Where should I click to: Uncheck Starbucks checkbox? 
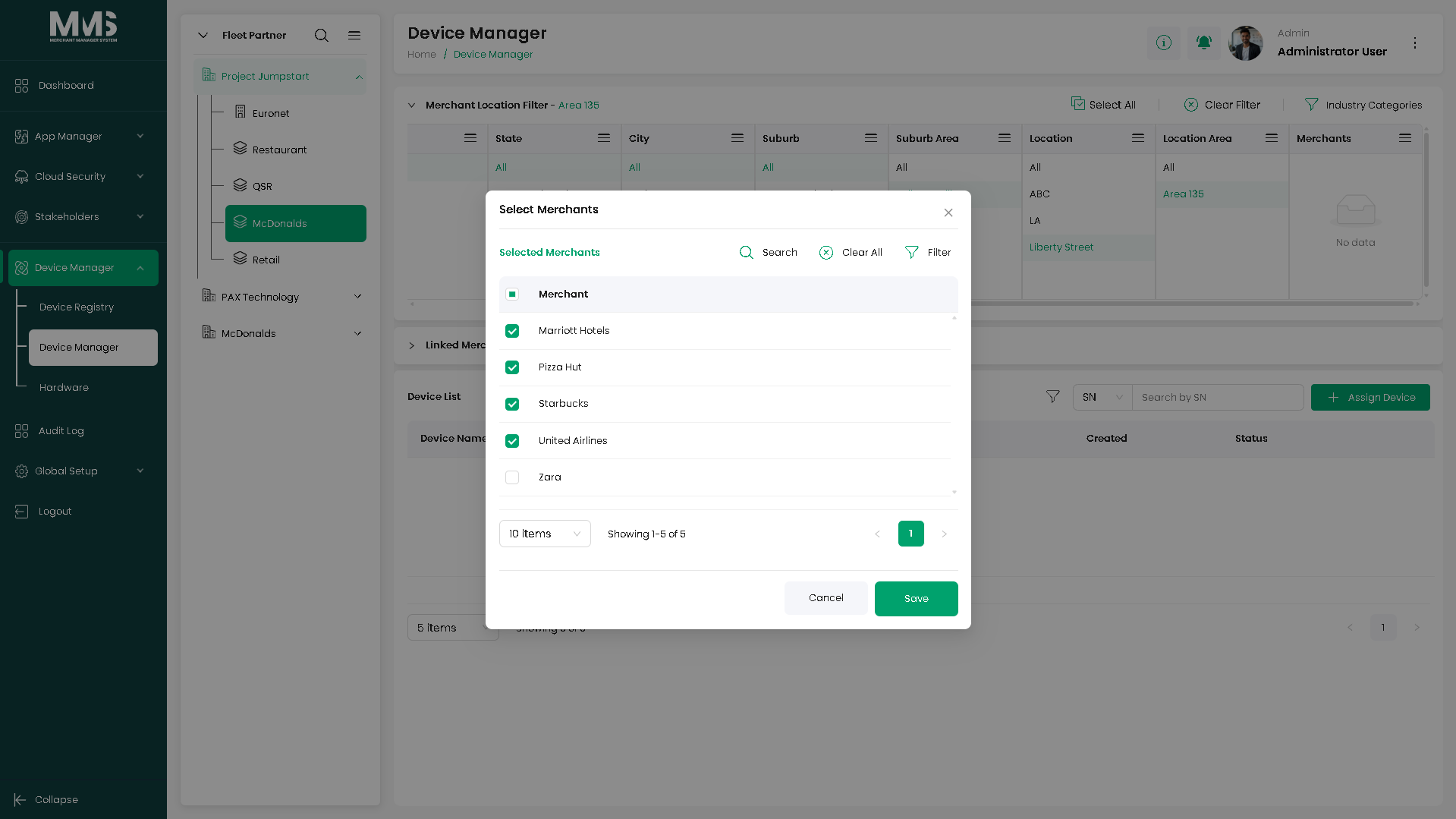pyautogui.click(x=512, y=405)
